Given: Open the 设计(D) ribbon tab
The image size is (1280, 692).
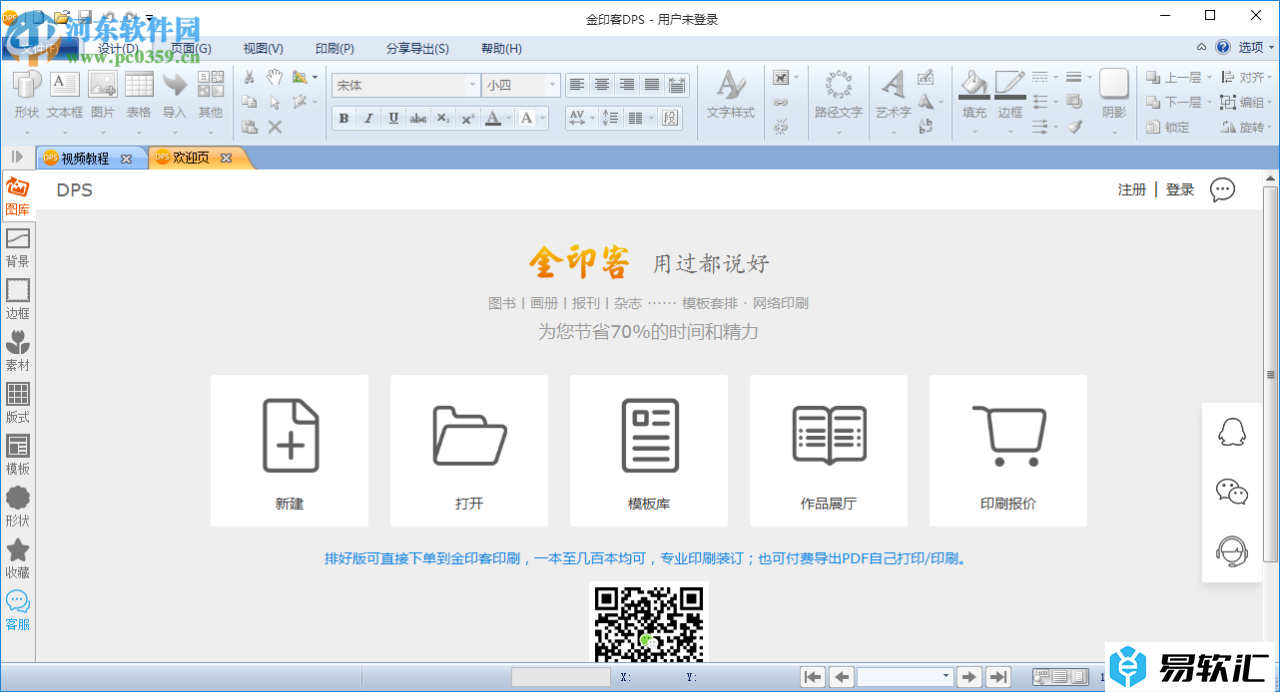Looking at the screenshot, I should pos(118,48).
